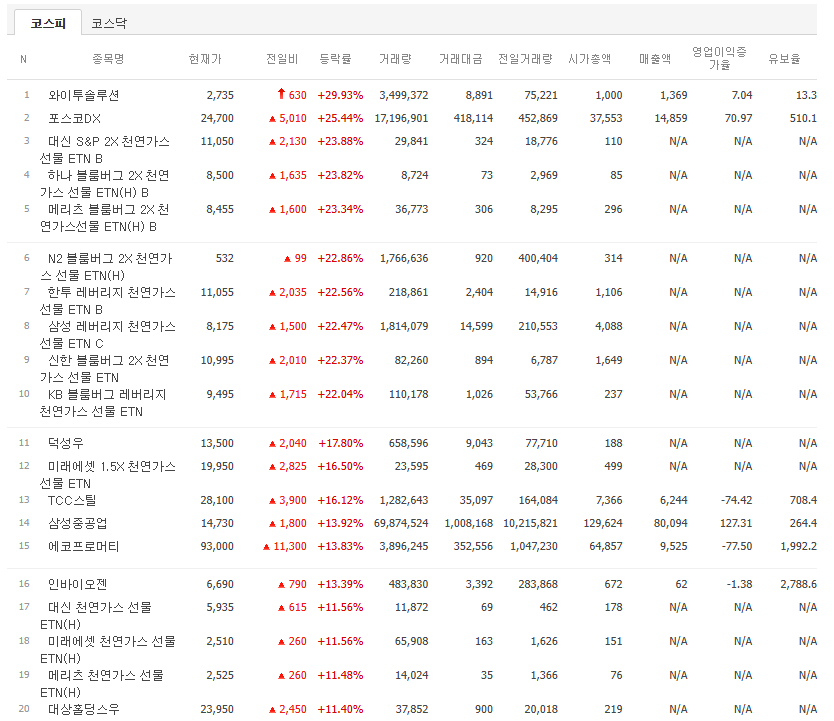Click 삼성중공업 growth rate 127.31
The height and width of the screenshot is (721, 834).
pyautogui.click(x=736, y=523)
